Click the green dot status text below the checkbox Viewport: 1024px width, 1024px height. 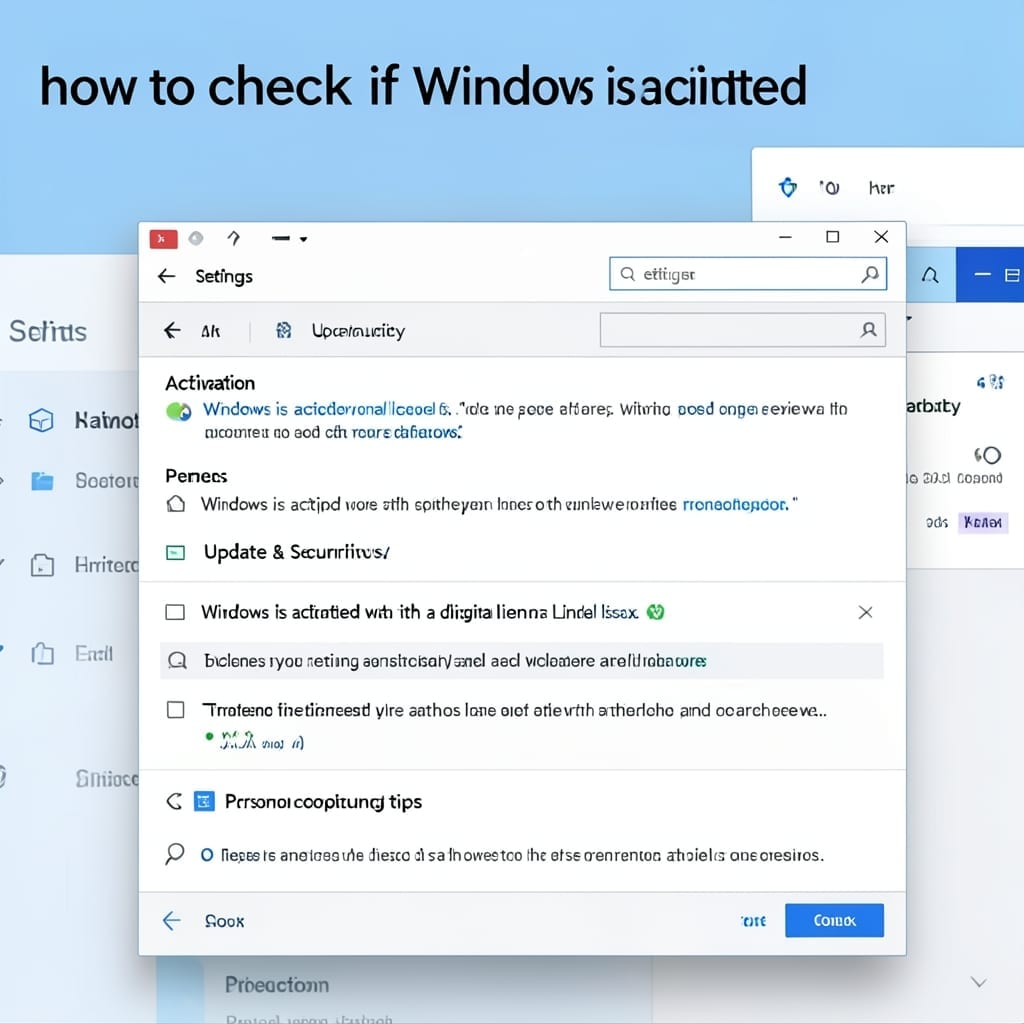click(x=255, y=741)
